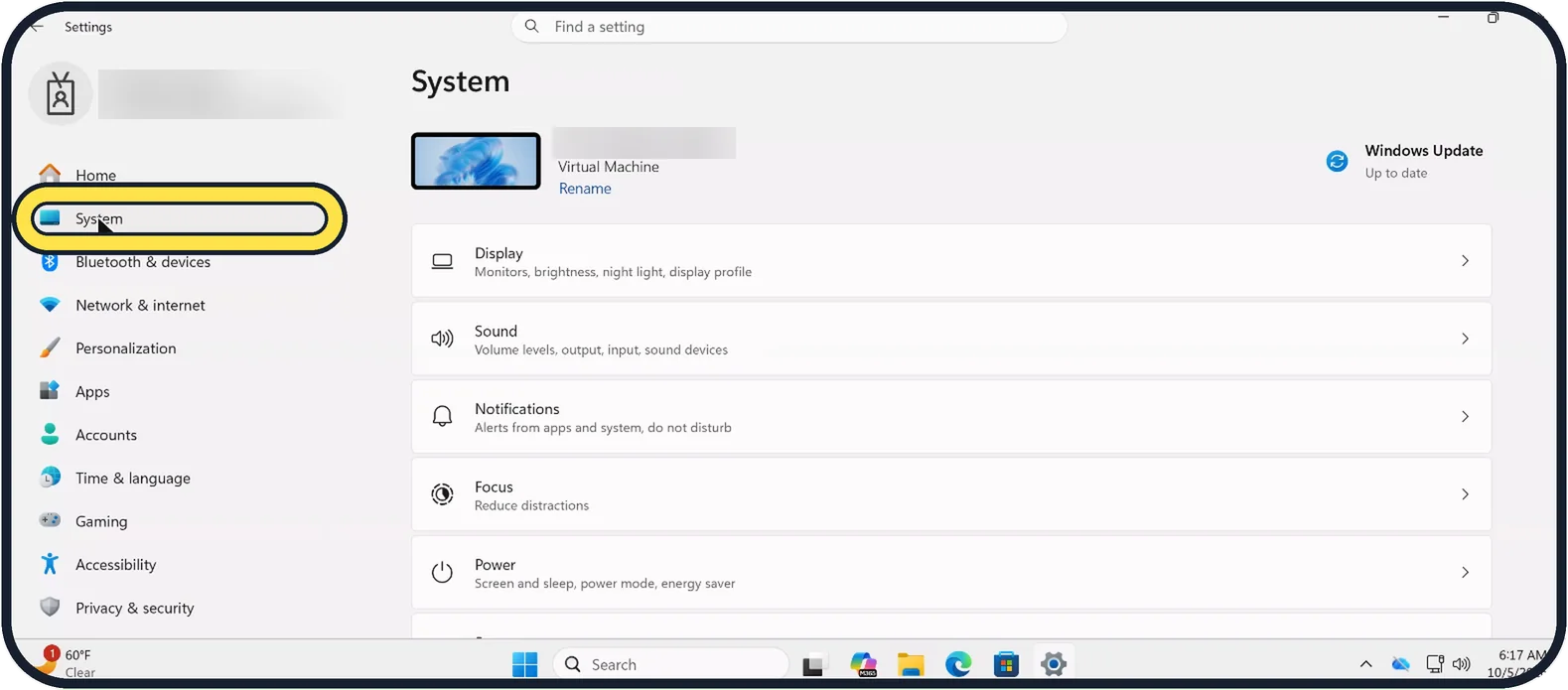
Task: Click the Apps icon in sidebar
Action: pyautogui.click(x=50, y=391)
